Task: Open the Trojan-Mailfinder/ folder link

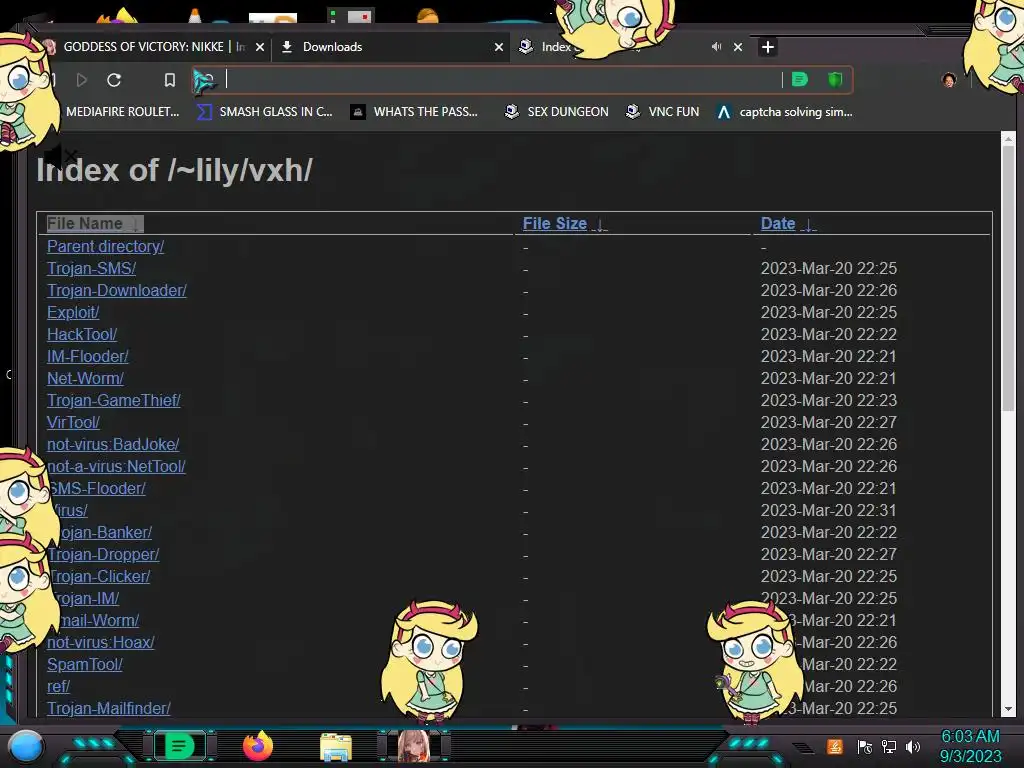Action: [108, 709]
